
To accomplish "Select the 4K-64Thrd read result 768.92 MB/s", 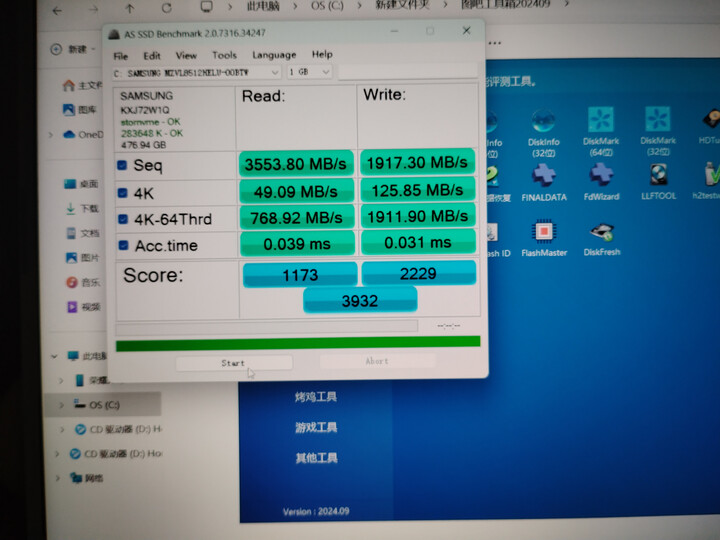I will [x=297, y=217].
